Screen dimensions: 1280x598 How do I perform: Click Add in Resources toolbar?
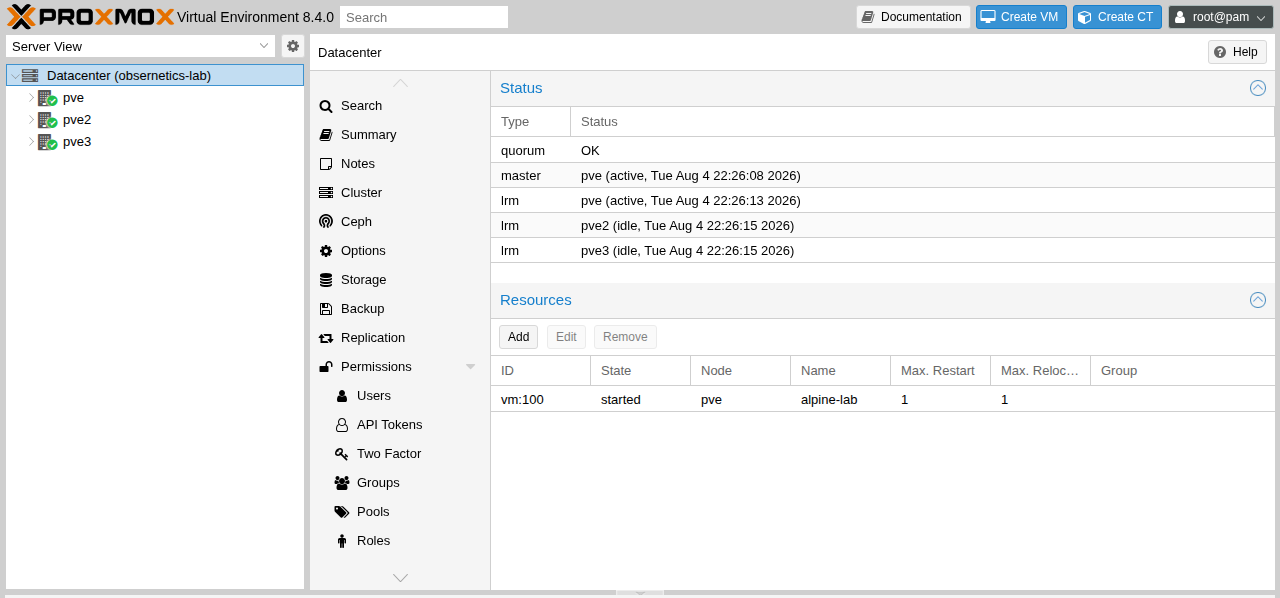[518, 337]
